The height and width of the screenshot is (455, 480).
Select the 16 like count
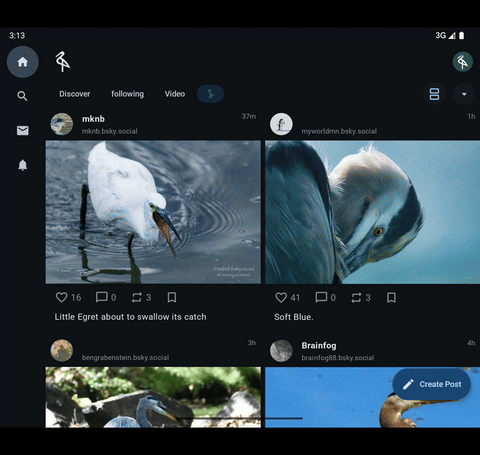pos(76,297)
